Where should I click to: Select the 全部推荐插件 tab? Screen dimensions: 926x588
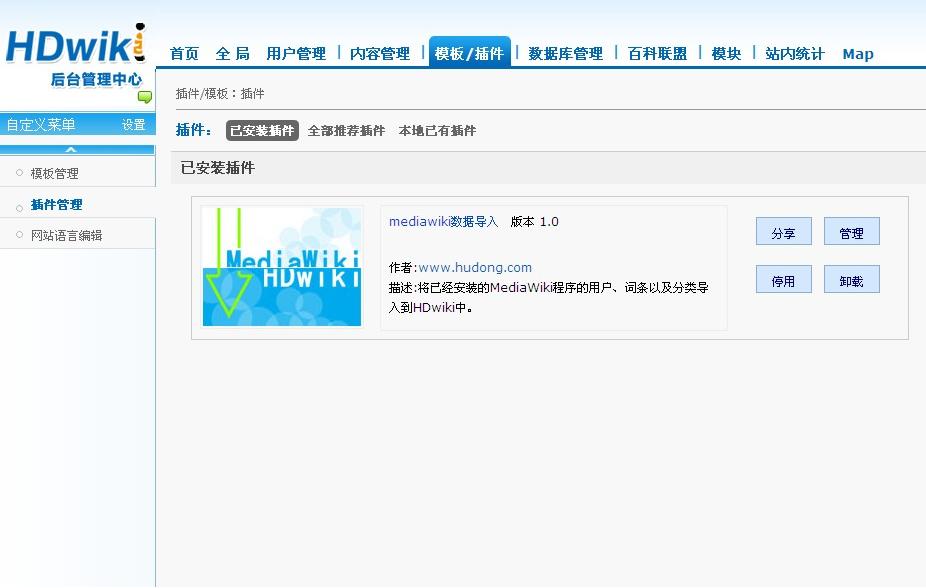346,130
